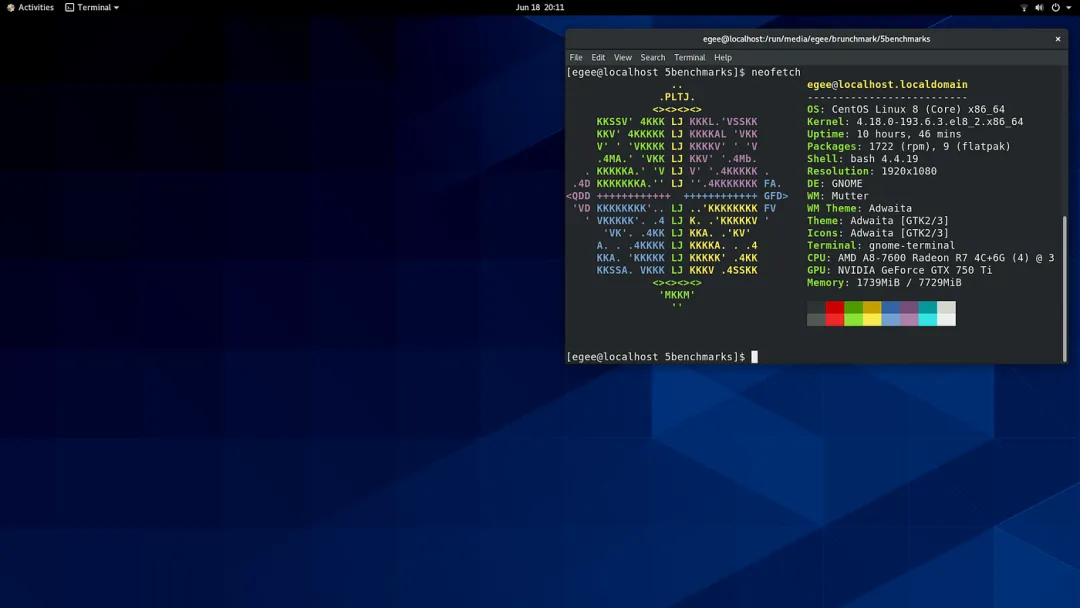Close the terminal window with the X
The image size is (1080, 608).
click(x=1057, y=39)
